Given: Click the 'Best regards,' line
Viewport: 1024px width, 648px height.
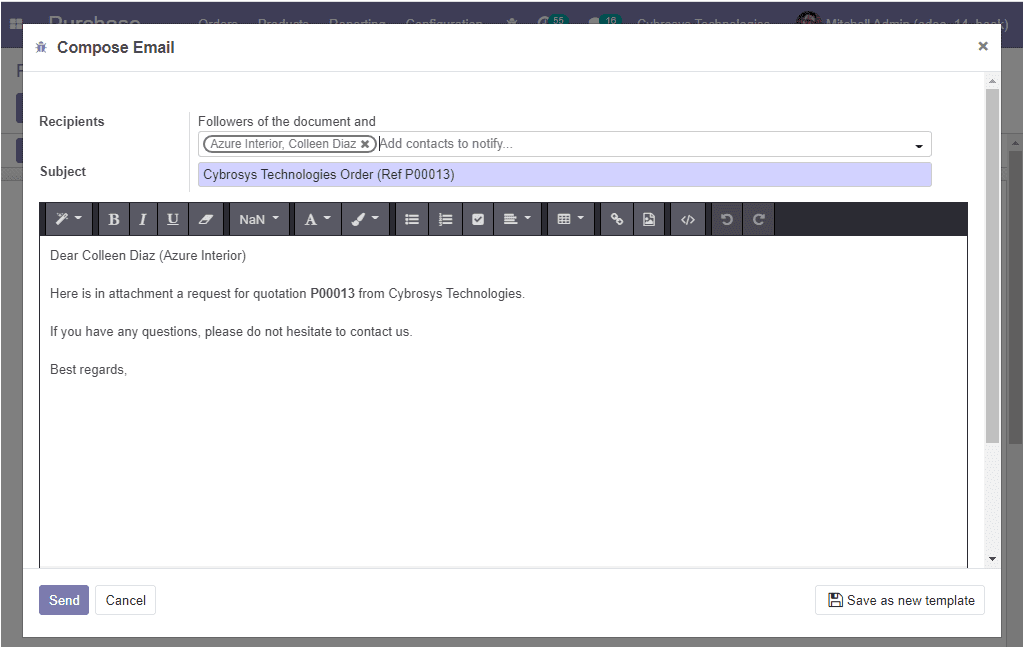Looking at the screenshot, I should [x=89, y=370].
